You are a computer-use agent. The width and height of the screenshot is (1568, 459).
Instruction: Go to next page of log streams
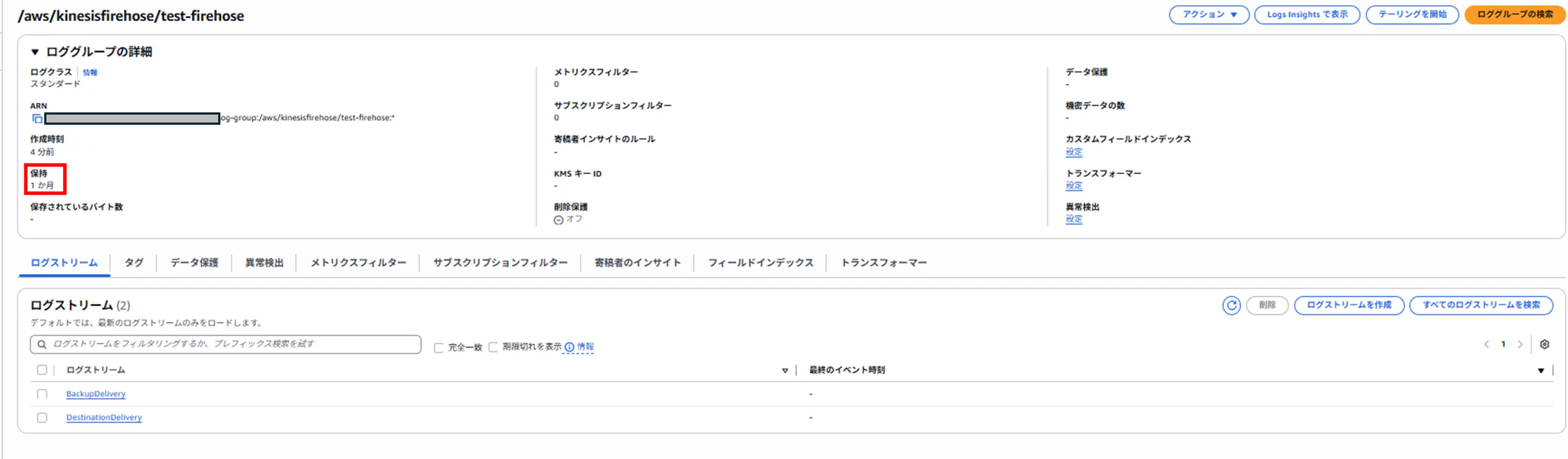pyautogui.click(x=1520, y=344)
